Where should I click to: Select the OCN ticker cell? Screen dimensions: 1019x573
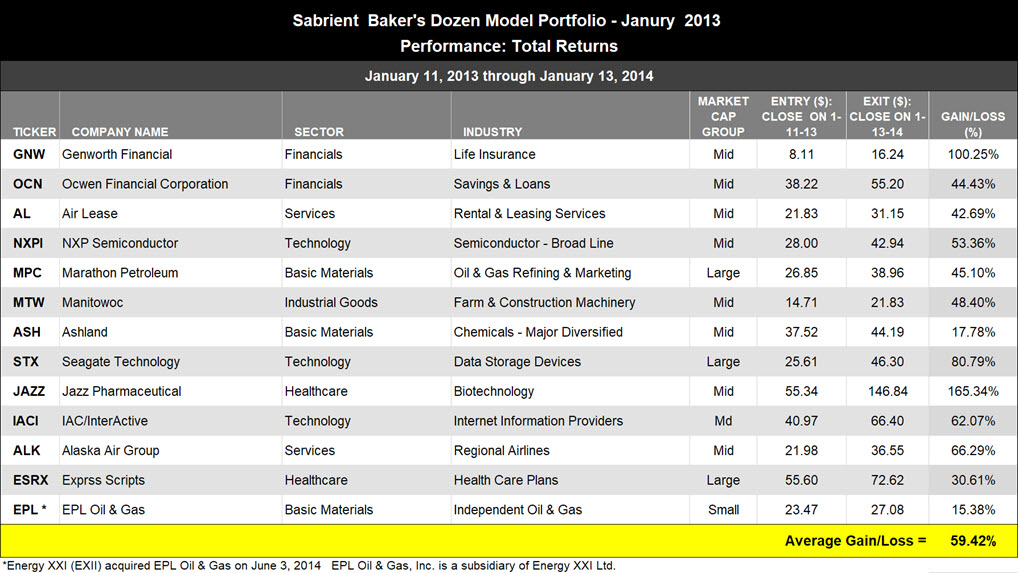click(x=28, y=185)
